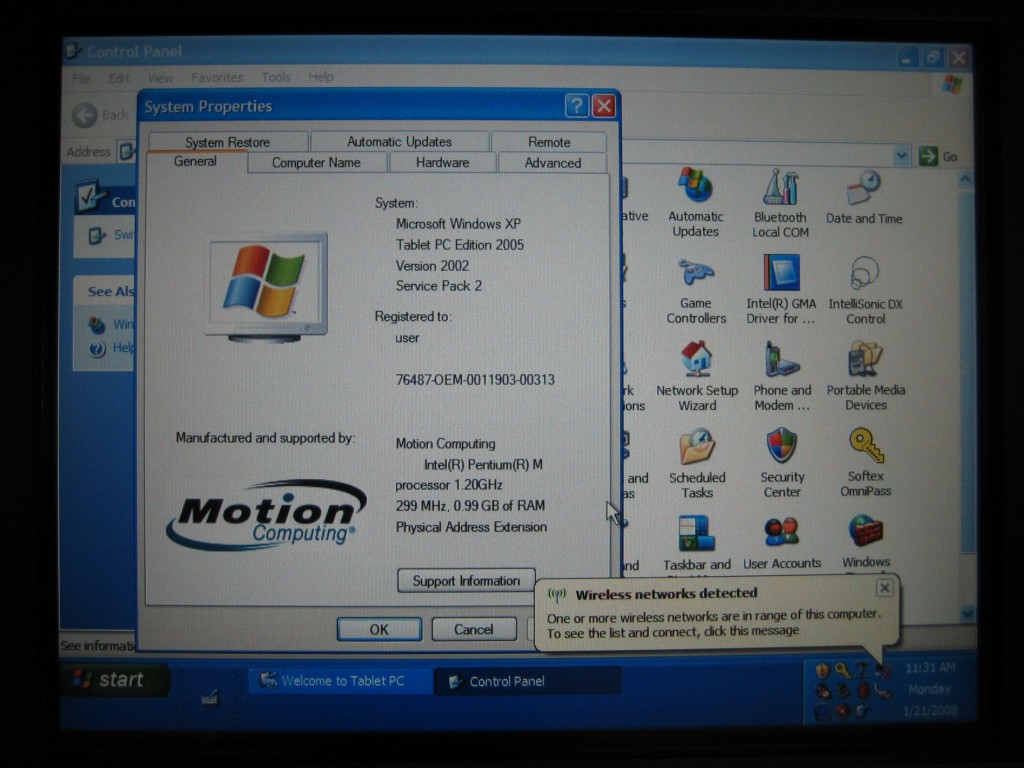Click Cancel in System Properties

(473, 630)
